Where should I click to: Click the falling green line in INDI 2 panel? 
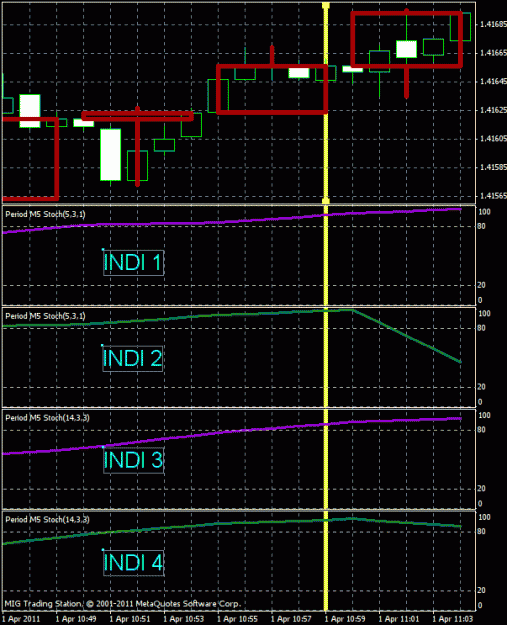tap(407, 336)
